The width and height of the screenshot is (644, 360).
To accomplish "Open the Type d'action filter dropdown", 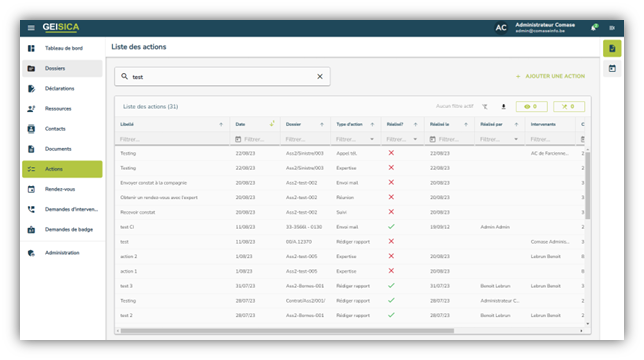I will pyautogui.click(x=372, y=140).
